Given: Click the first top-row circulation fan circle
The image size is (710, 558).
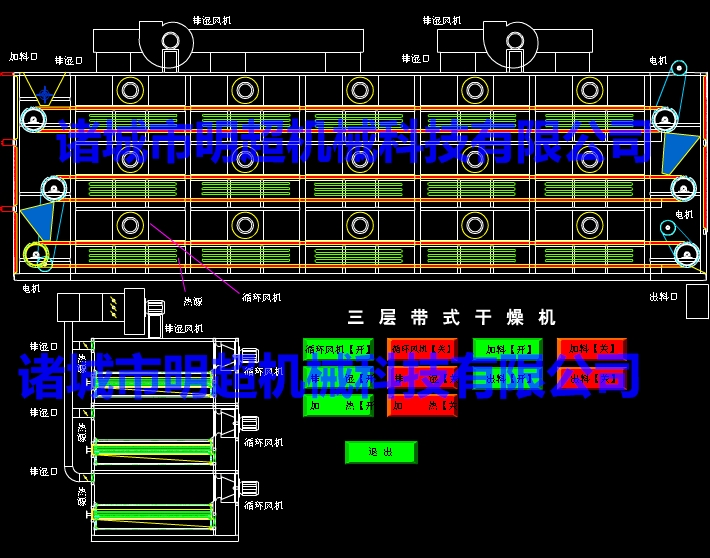Looking at the screenshot, I should (130, 90).
